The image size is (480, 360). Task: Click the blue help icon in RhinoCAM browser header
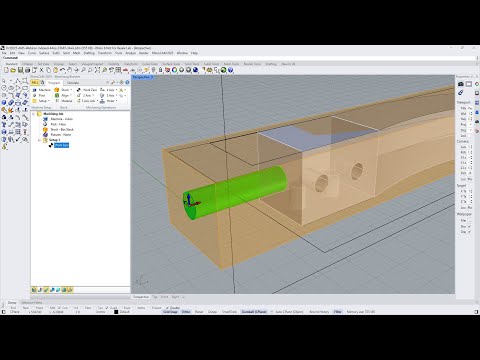point(127,82)
